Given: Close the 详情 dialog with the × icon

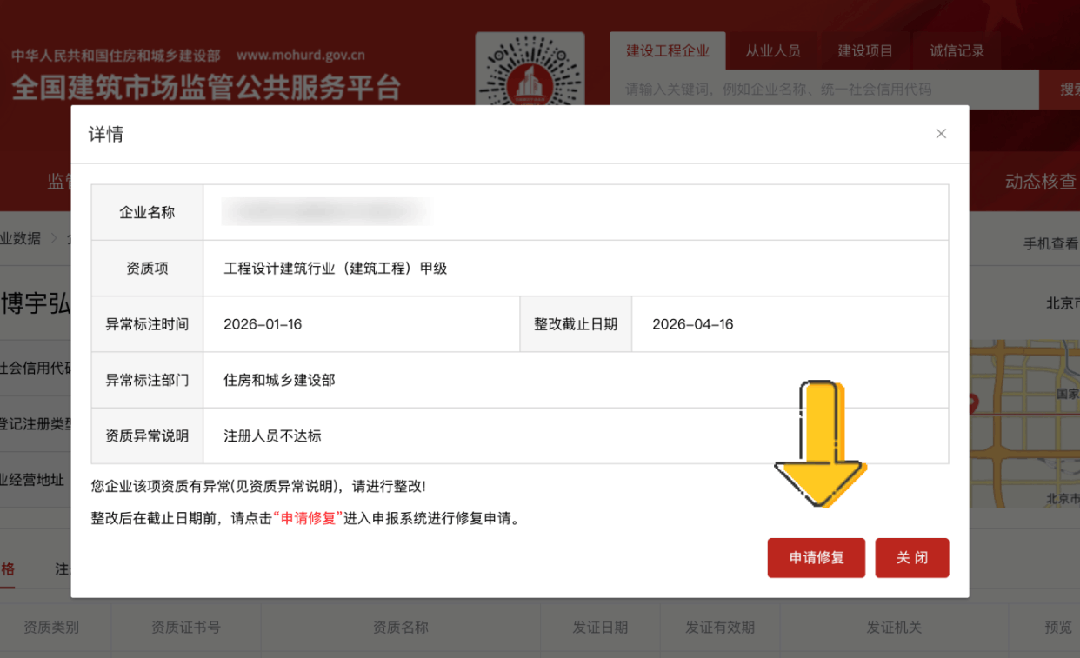Looking at the screenshot, I should (941, 133).
